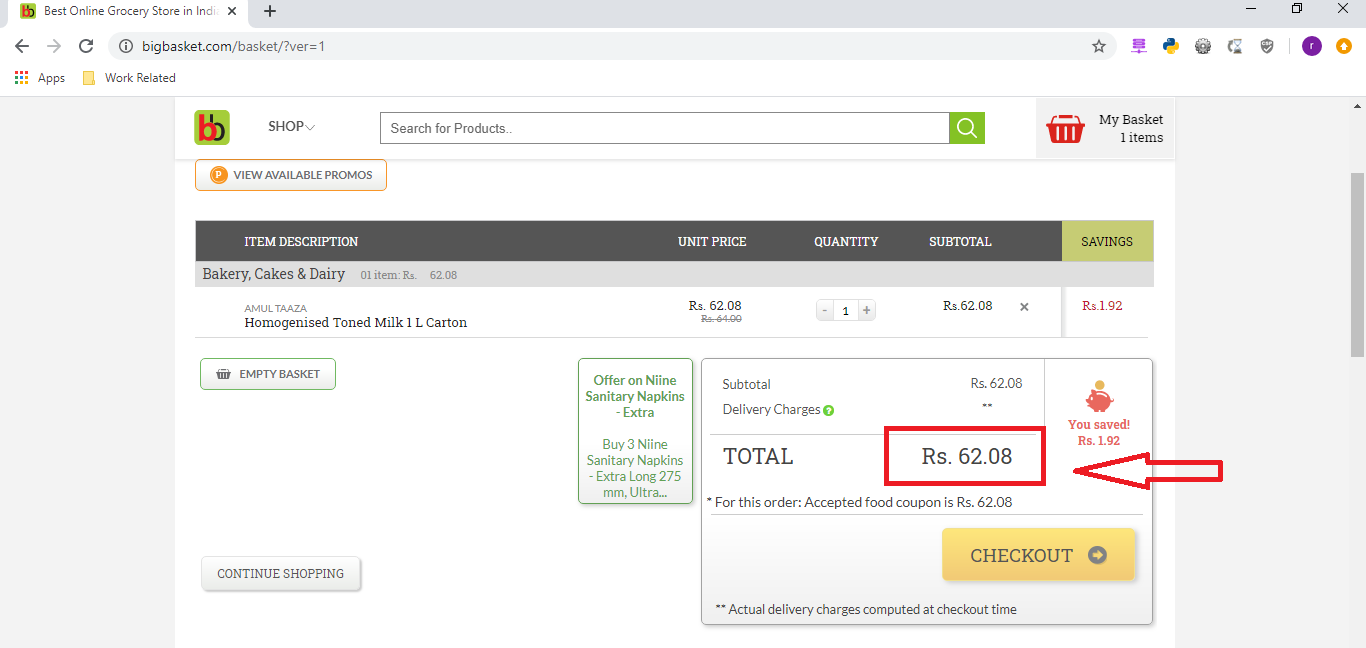Open the purple profile avatar

pos(1312,46)
